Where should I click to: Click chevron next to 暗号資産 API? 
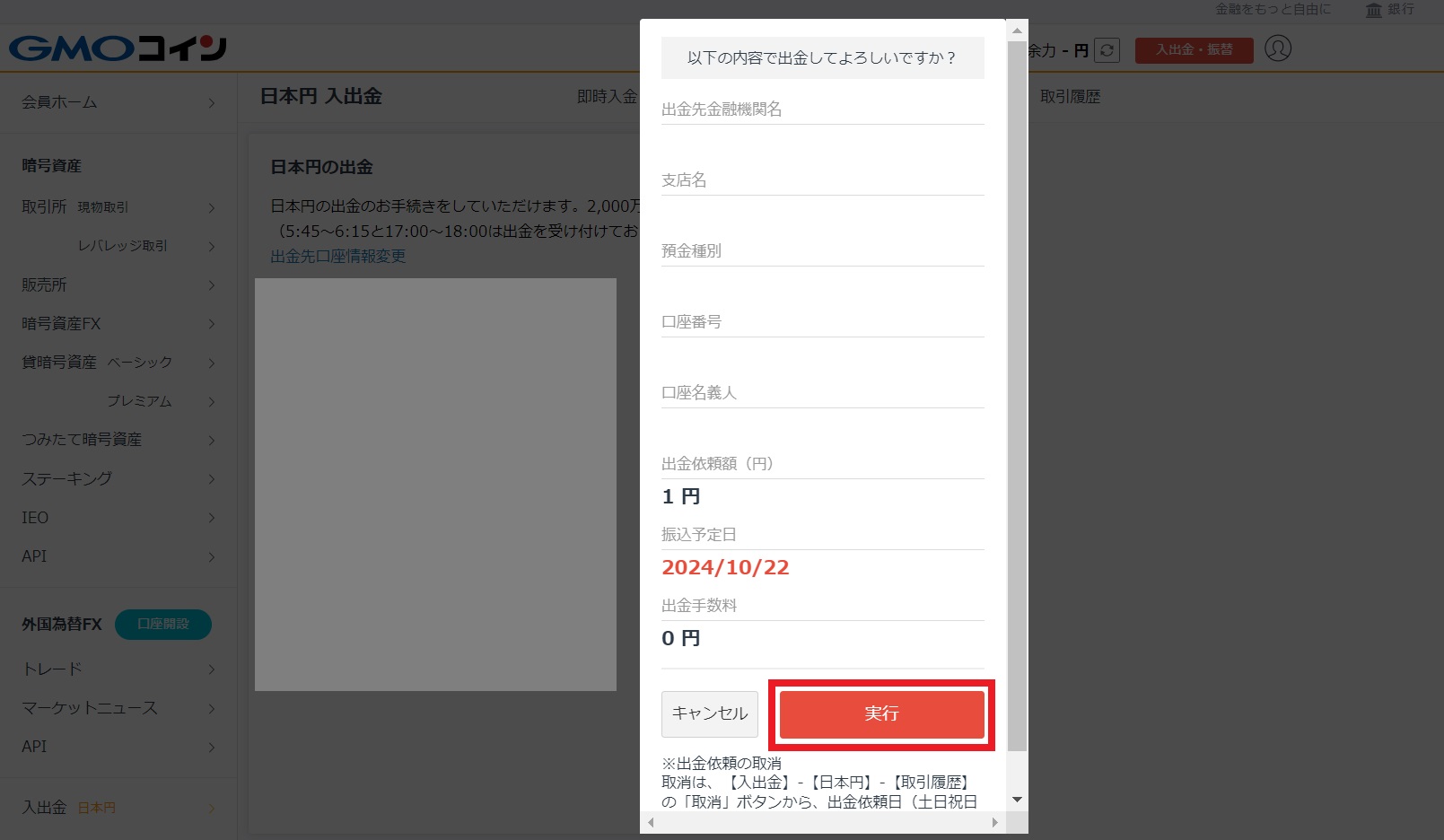(x=212, y=557)
